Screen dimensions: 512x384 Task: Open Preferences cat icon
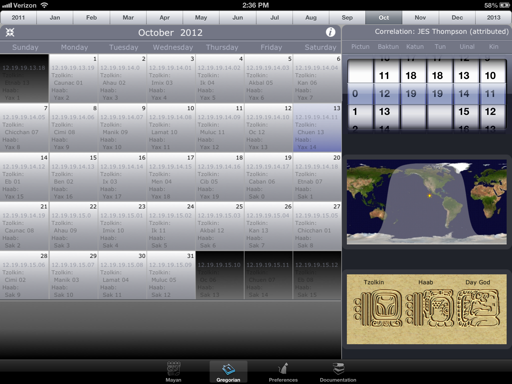click(283, 369)
